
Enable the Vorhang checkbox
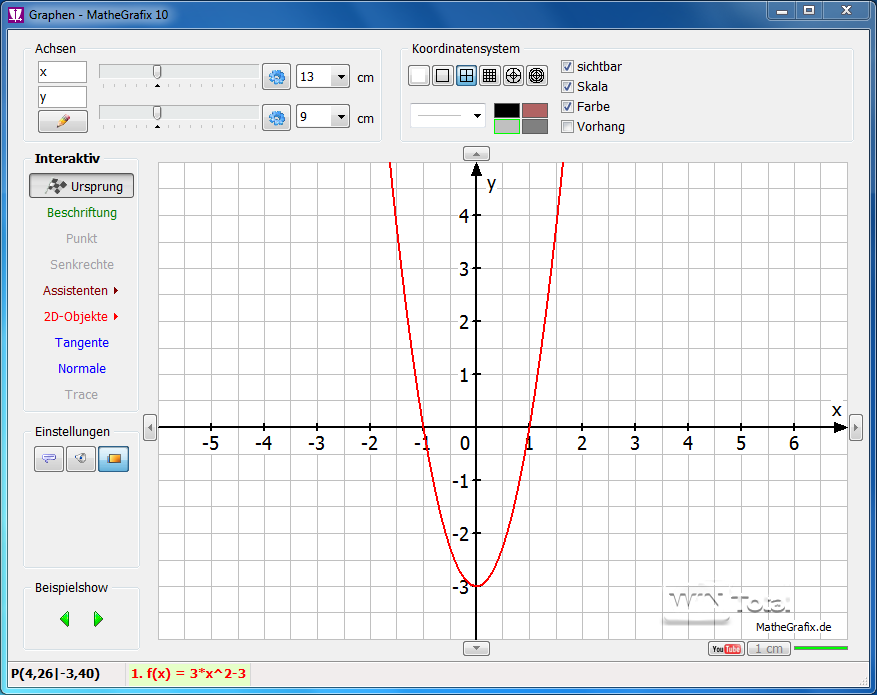pos(568,127)
